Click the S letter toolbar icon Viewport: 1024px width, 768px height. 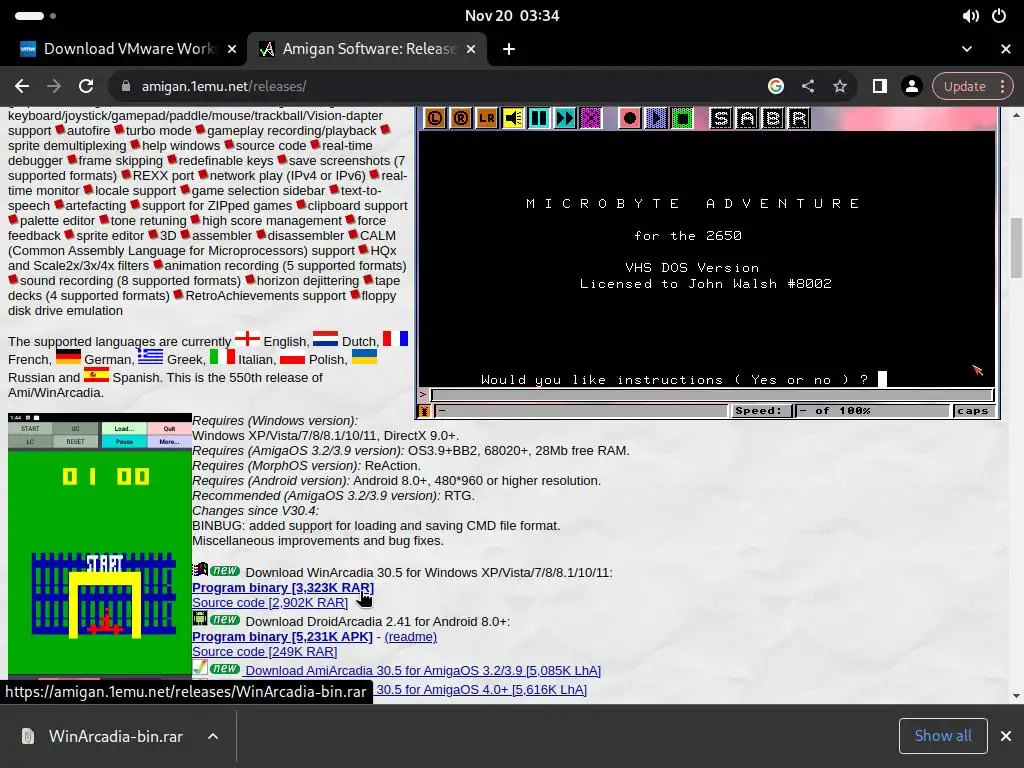pos(721,118)
